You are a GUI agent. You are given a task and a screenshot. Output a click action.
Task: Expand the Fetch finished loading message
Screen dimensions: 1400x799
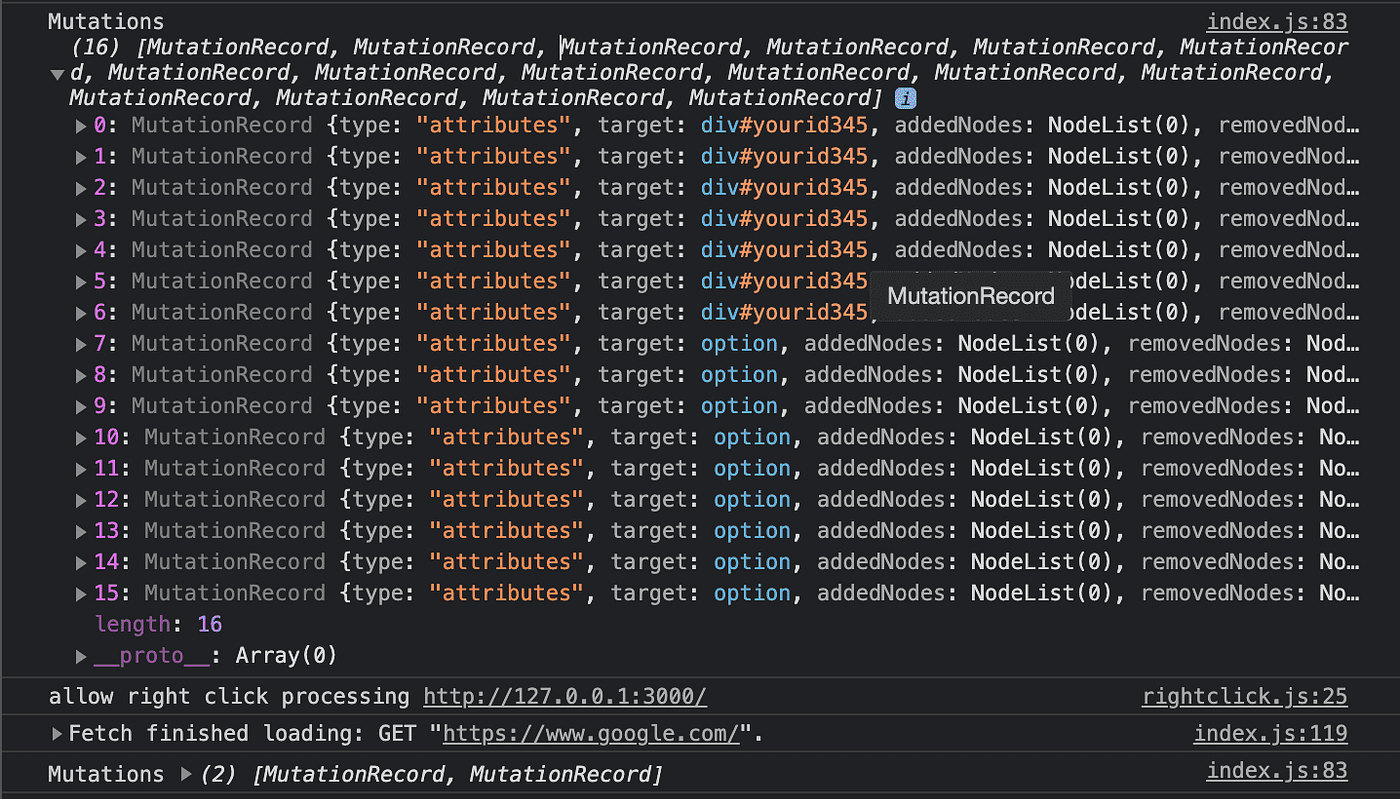click(x=58, y=734)
